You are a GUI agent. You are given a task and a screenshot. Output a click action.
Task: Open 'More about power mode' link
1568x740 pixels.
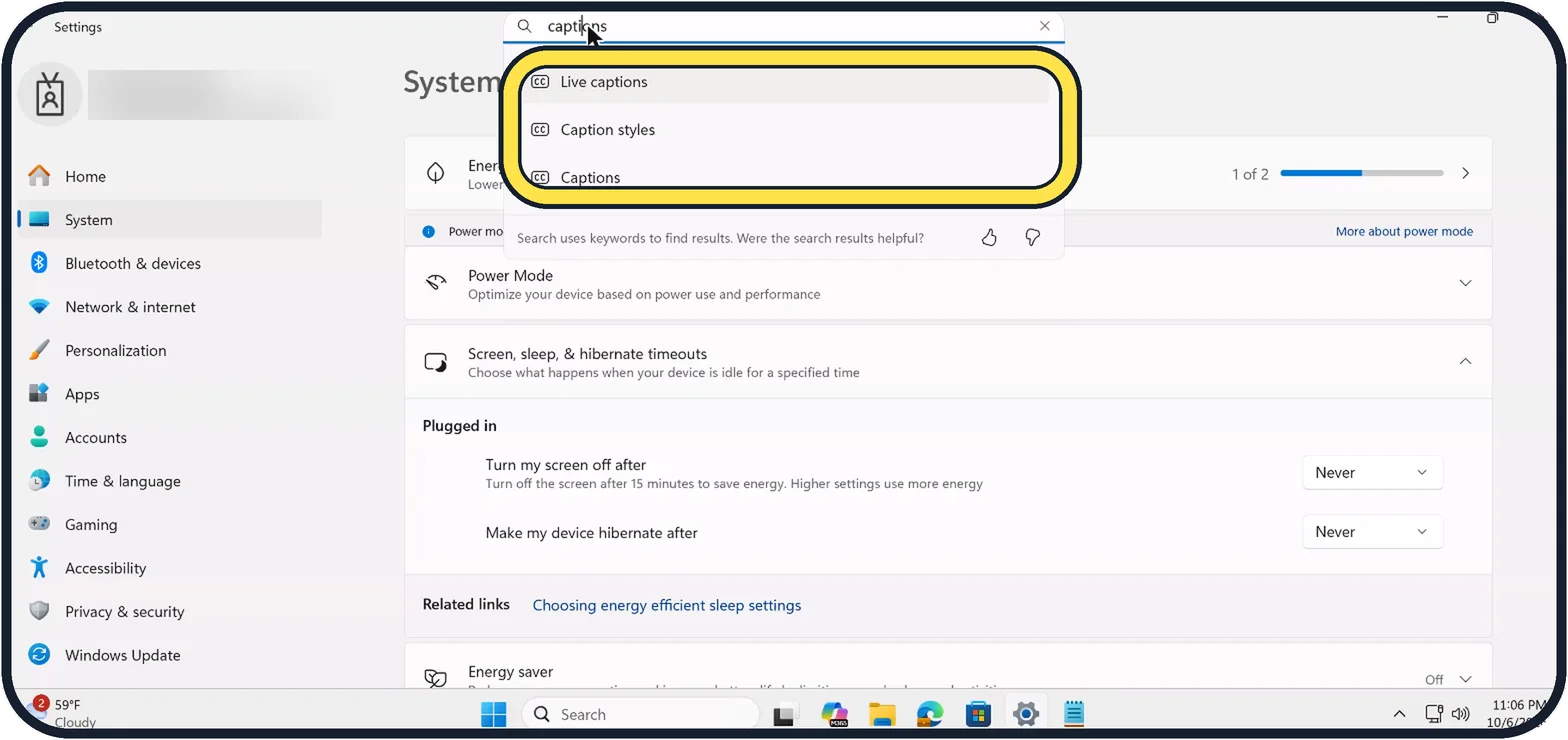pyautogui.click(x=1404, y=231)
